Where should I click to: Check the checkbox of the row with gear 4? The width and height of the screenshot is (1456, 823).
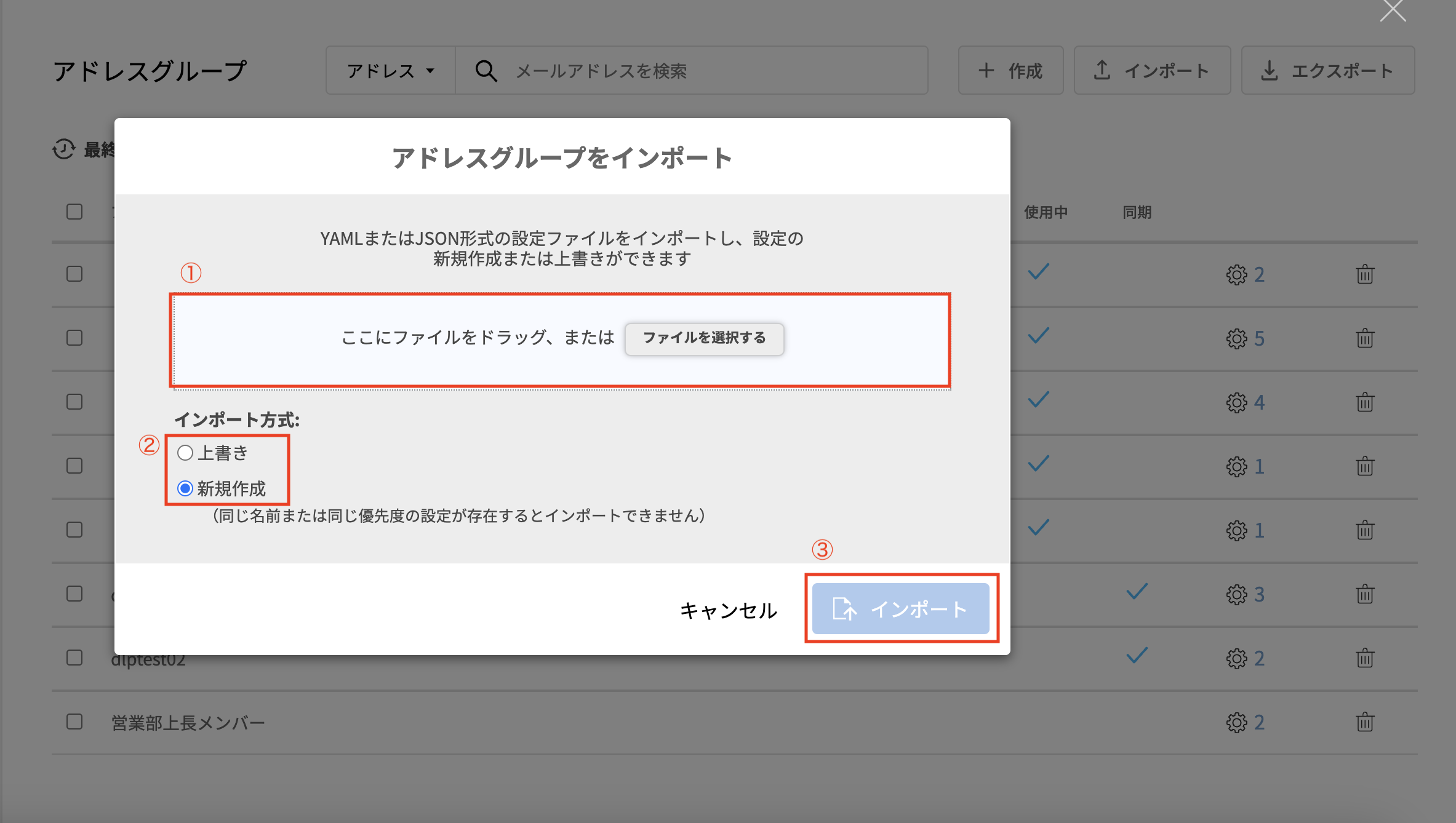[74, 402]
